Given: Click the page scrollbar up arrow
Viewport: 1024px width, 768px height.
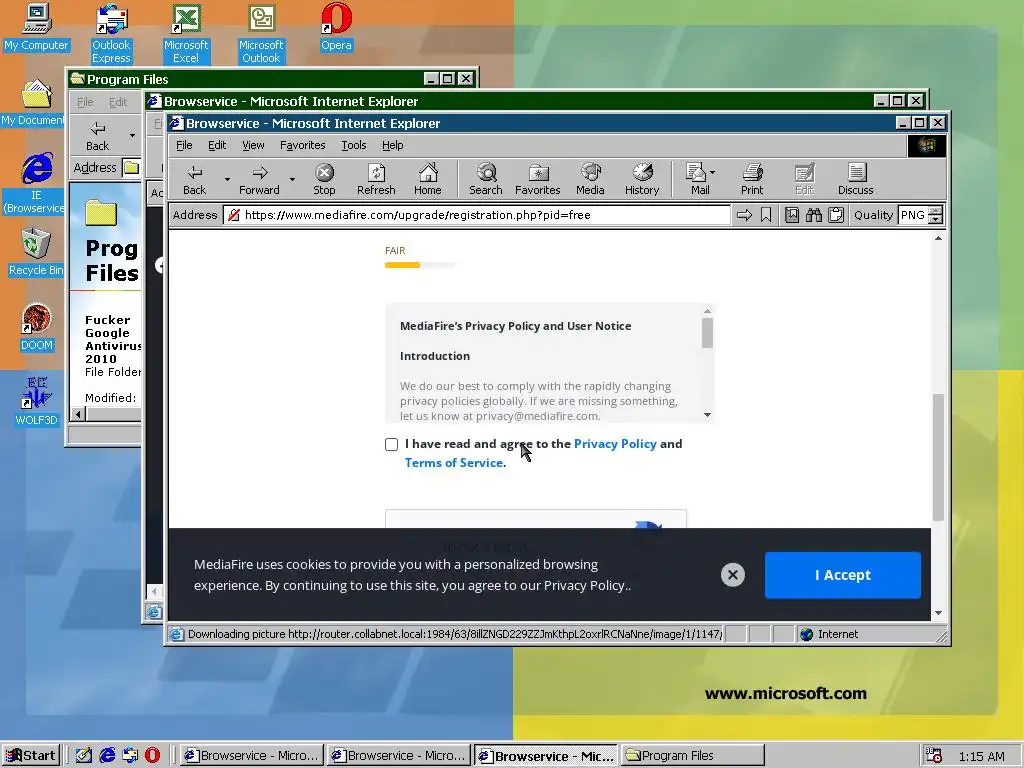Looking at the screenshot, I should pos(938,238).
